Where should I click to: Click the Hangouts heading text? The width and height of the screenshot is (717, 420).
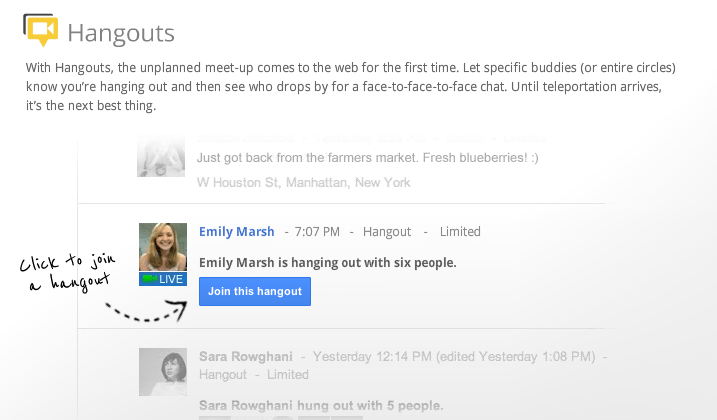tap(121, 33)
